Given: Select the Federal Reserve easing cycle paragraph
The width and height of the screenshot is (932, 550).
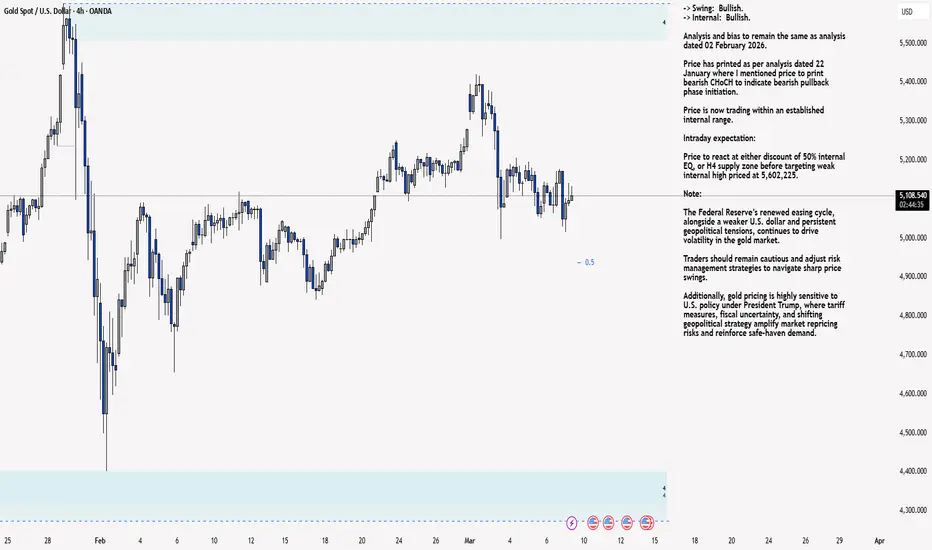Looking at the screenshot, I should (x=760, y=227).
